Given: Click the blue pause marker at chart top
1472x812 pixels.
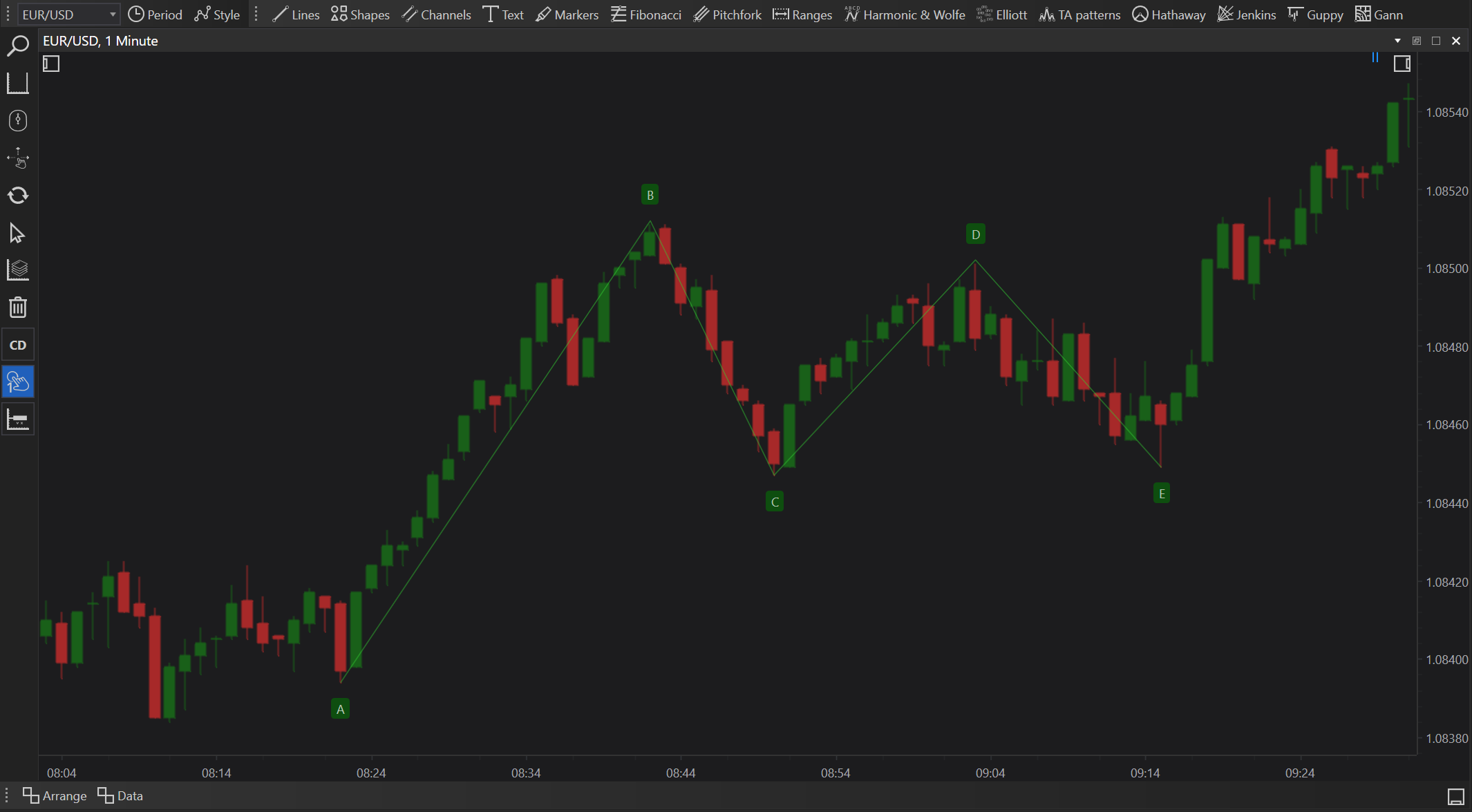Looking at the screenshot, I should (1375, 58).
